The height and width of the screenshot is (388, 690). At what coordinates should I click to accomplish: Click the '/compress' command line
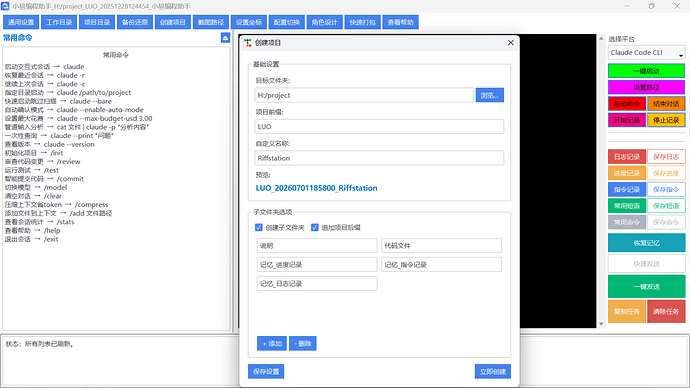tap(56, 205)
